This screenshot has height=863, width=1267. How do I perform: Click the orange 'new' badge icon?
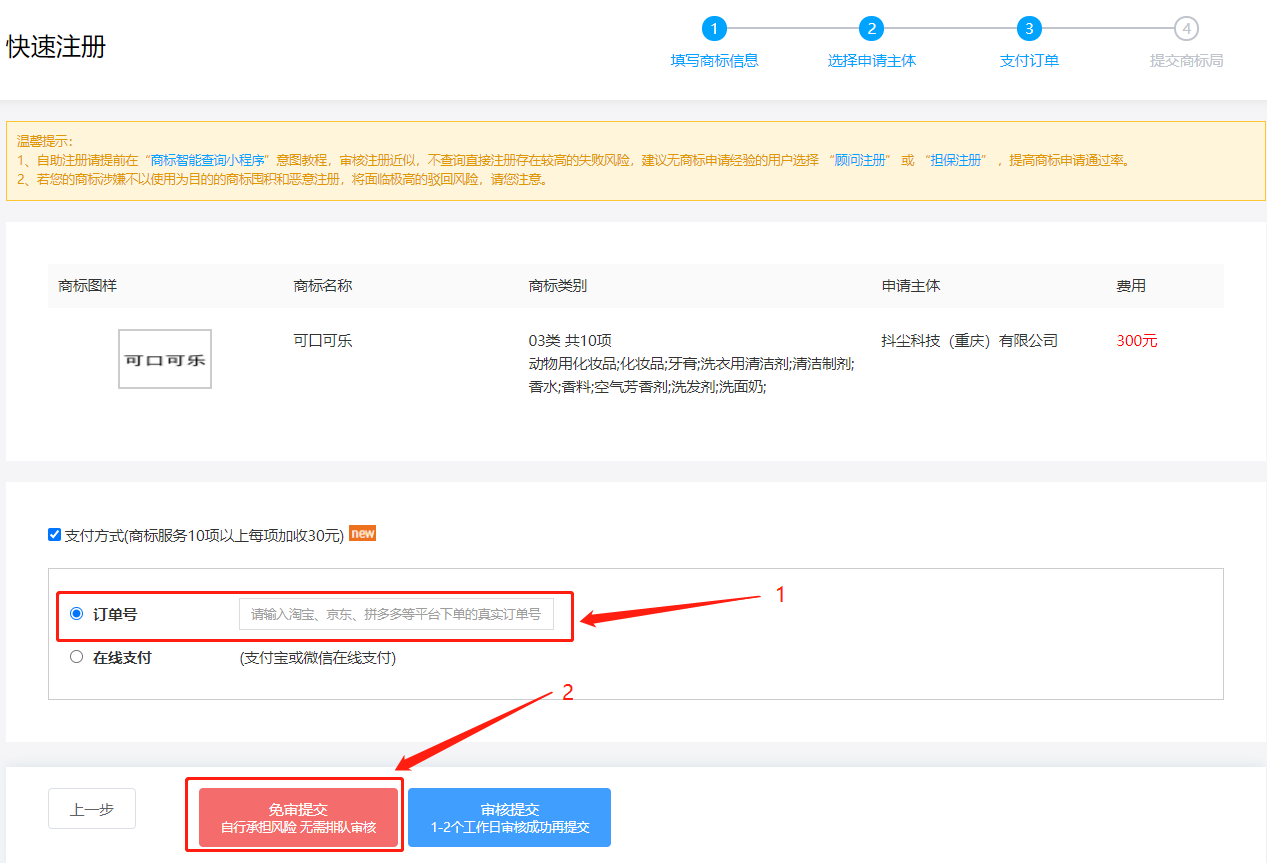pos(363,534)
